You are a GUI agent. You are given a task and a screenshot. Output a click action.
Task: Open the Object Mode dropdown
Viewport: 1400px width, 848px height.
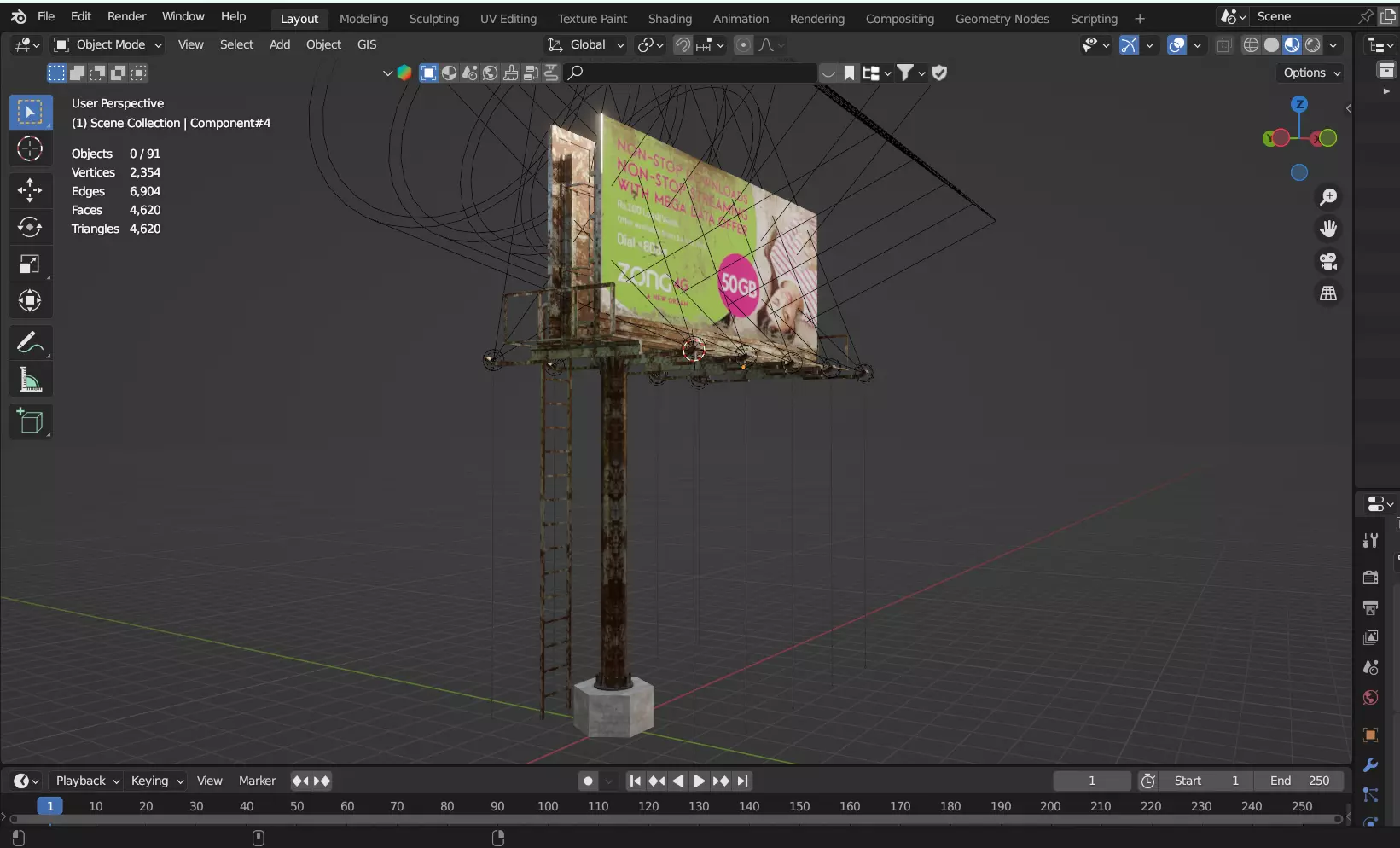[108, 44]
